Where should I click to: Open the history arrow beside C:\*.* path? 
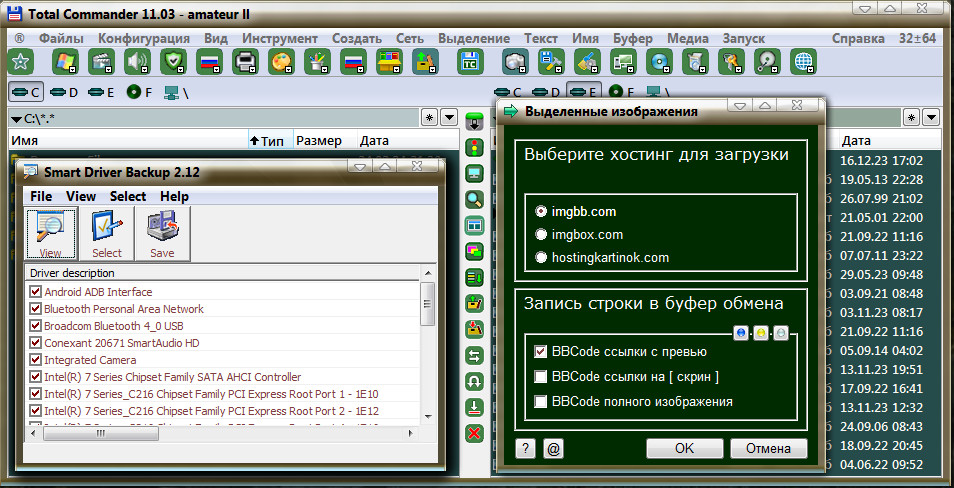[x=449, y=117]
